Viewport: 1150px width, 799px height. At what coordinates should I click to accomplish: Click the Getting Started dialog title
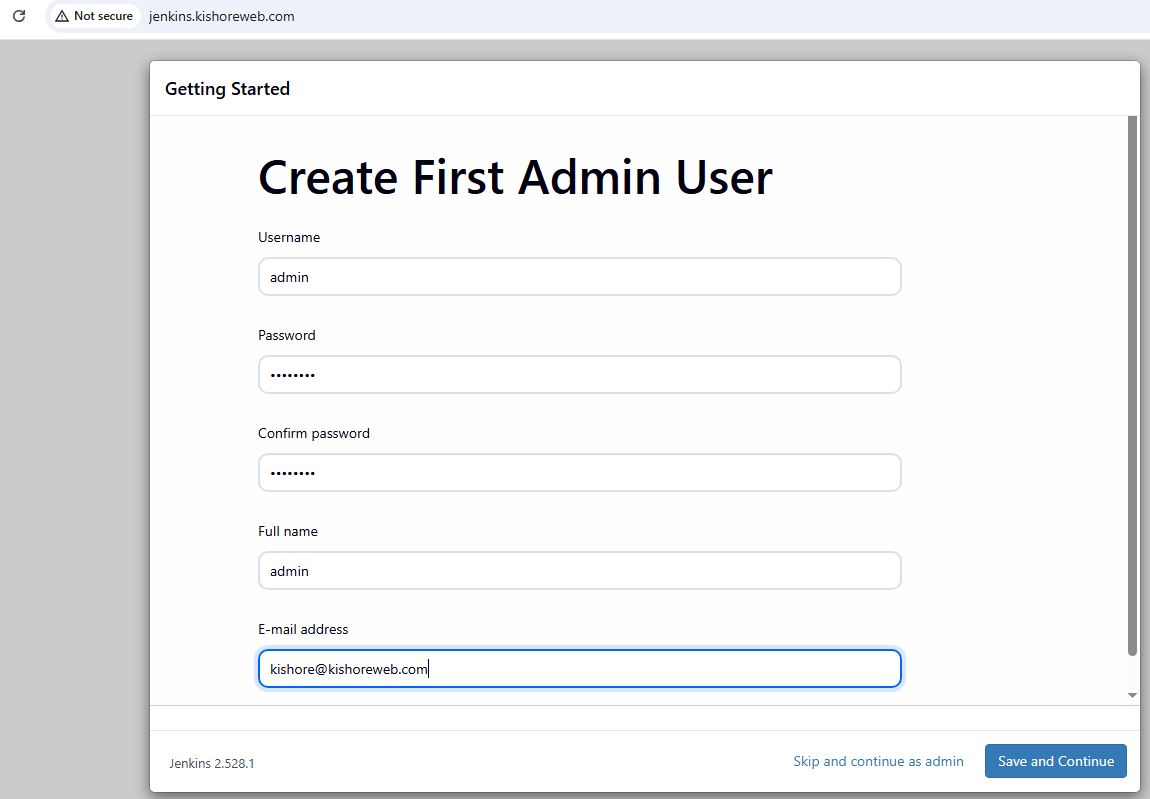227,89
